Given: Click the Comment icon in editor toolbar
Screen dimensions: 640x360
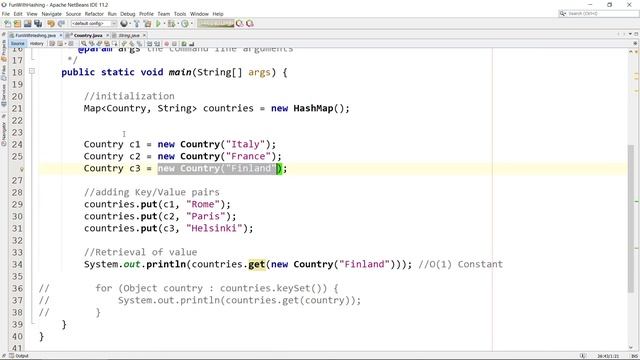Looking at the screenshot, I should click(x=184, y=43).
